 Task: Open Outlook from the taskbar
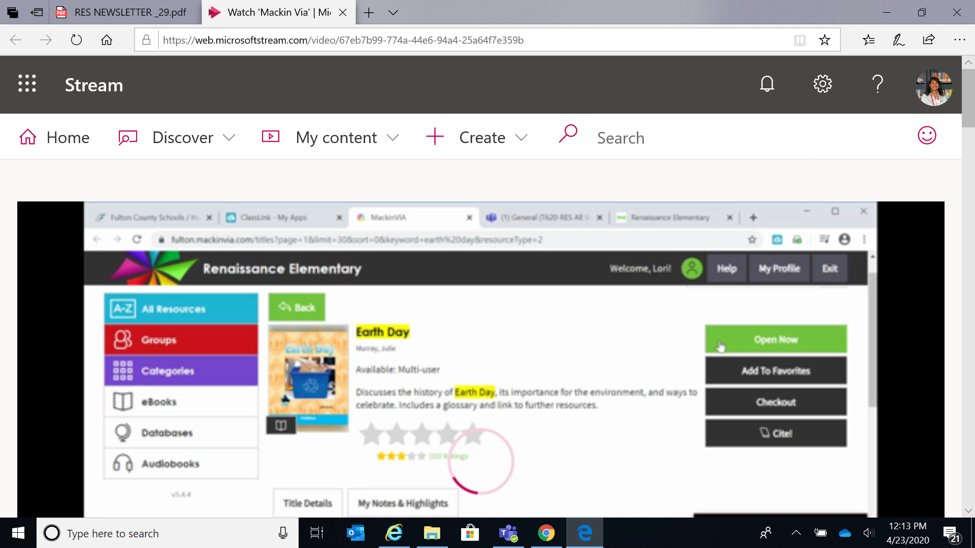(x=355, y=533)
